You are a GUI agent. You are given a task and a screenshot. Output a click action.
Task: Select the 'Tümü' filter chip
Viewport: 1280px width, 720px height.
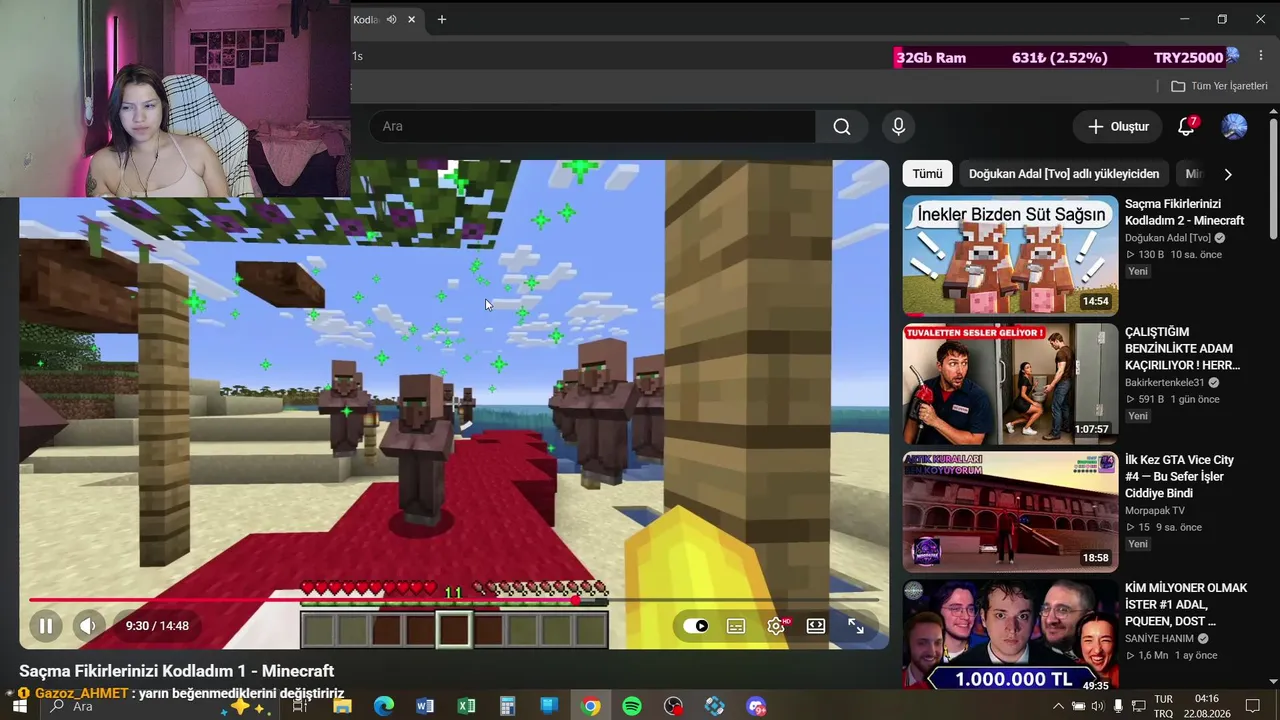(927, 174)
